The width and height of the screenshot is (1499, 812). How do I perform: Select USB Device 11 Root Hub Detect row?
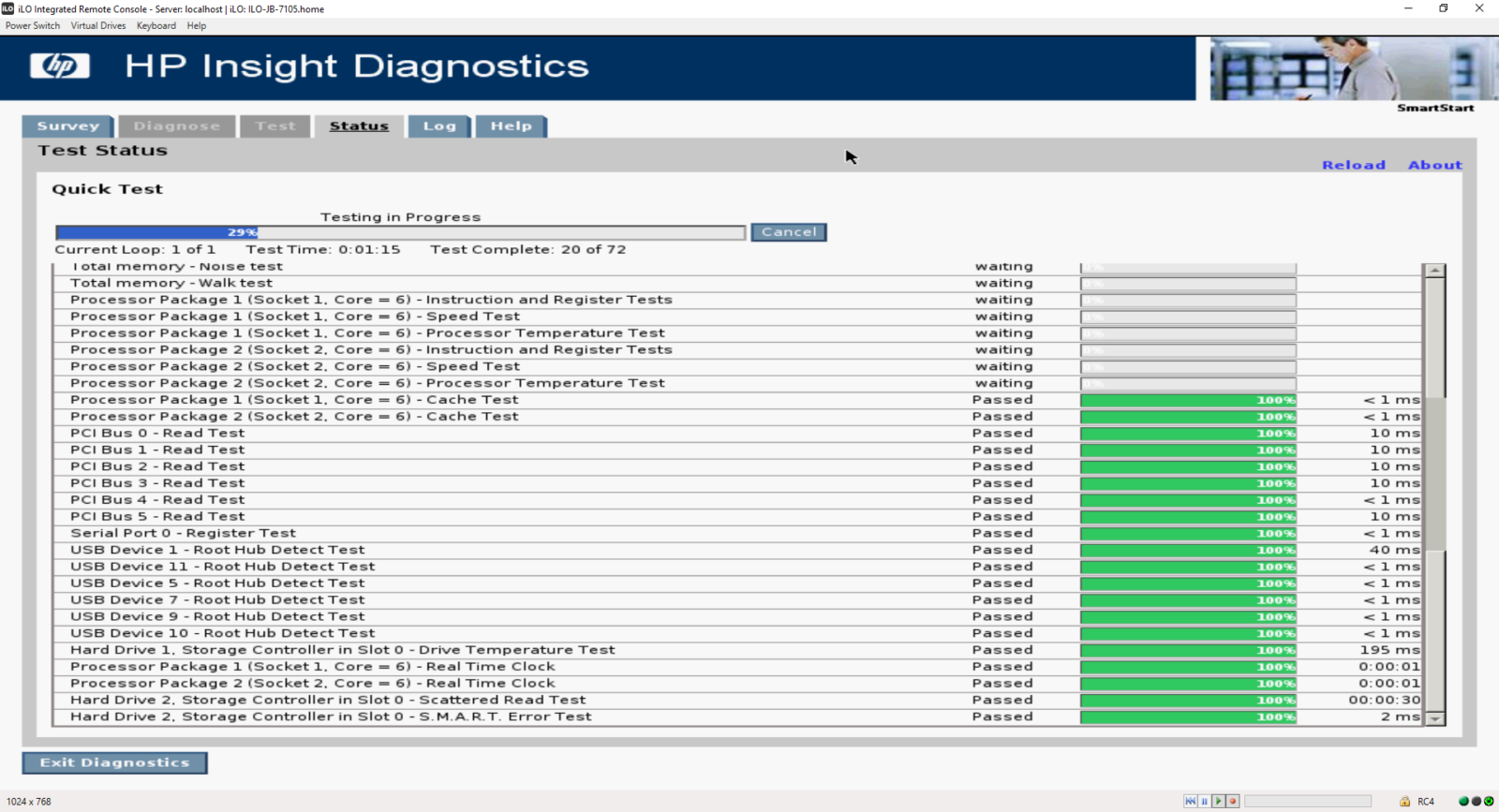(x=737, y=567)
